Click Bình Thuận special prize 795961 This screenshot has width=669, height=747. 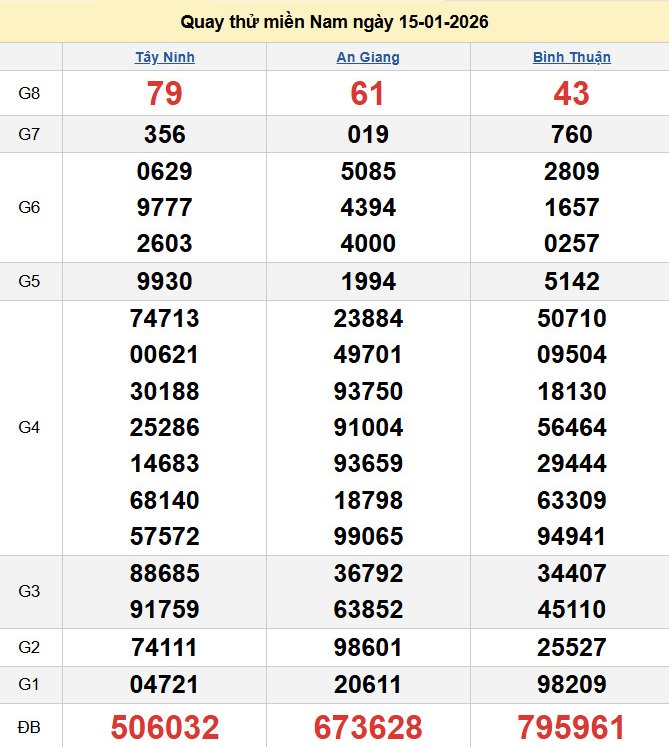(x=571, y=727)
